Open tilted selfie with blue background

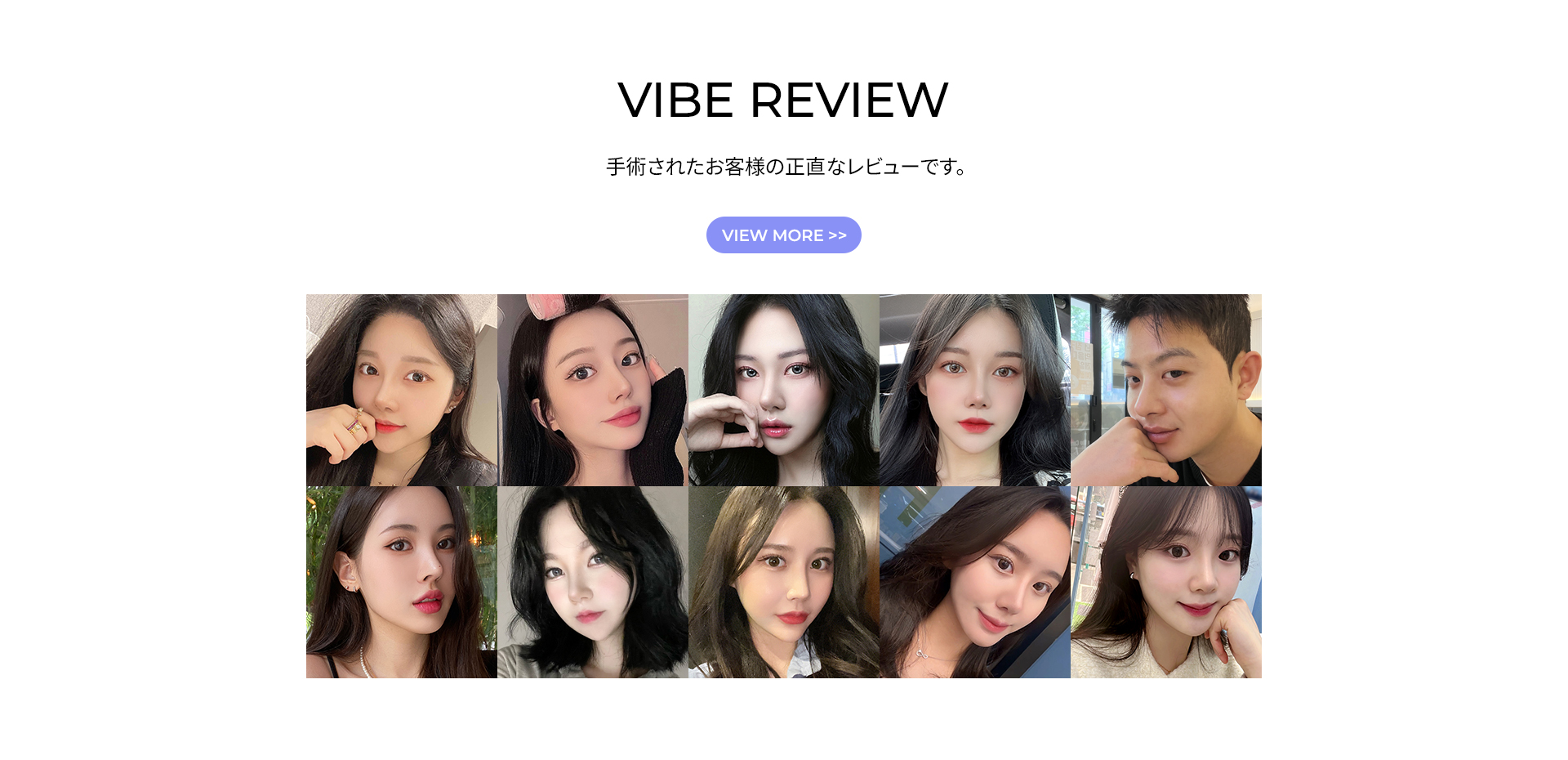(x=975, y=583)
